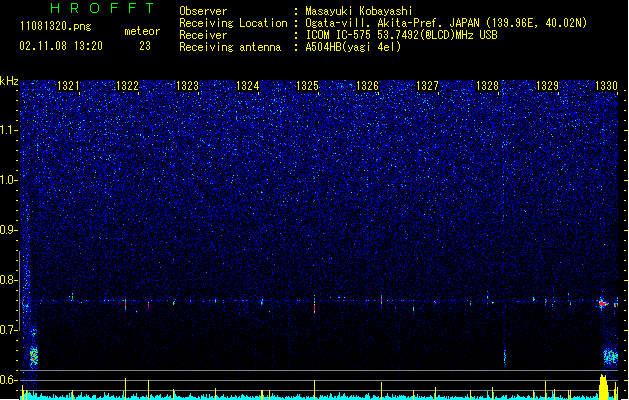Click the 'Receiver' field label

pyautogui.click(x=203, y=35)
